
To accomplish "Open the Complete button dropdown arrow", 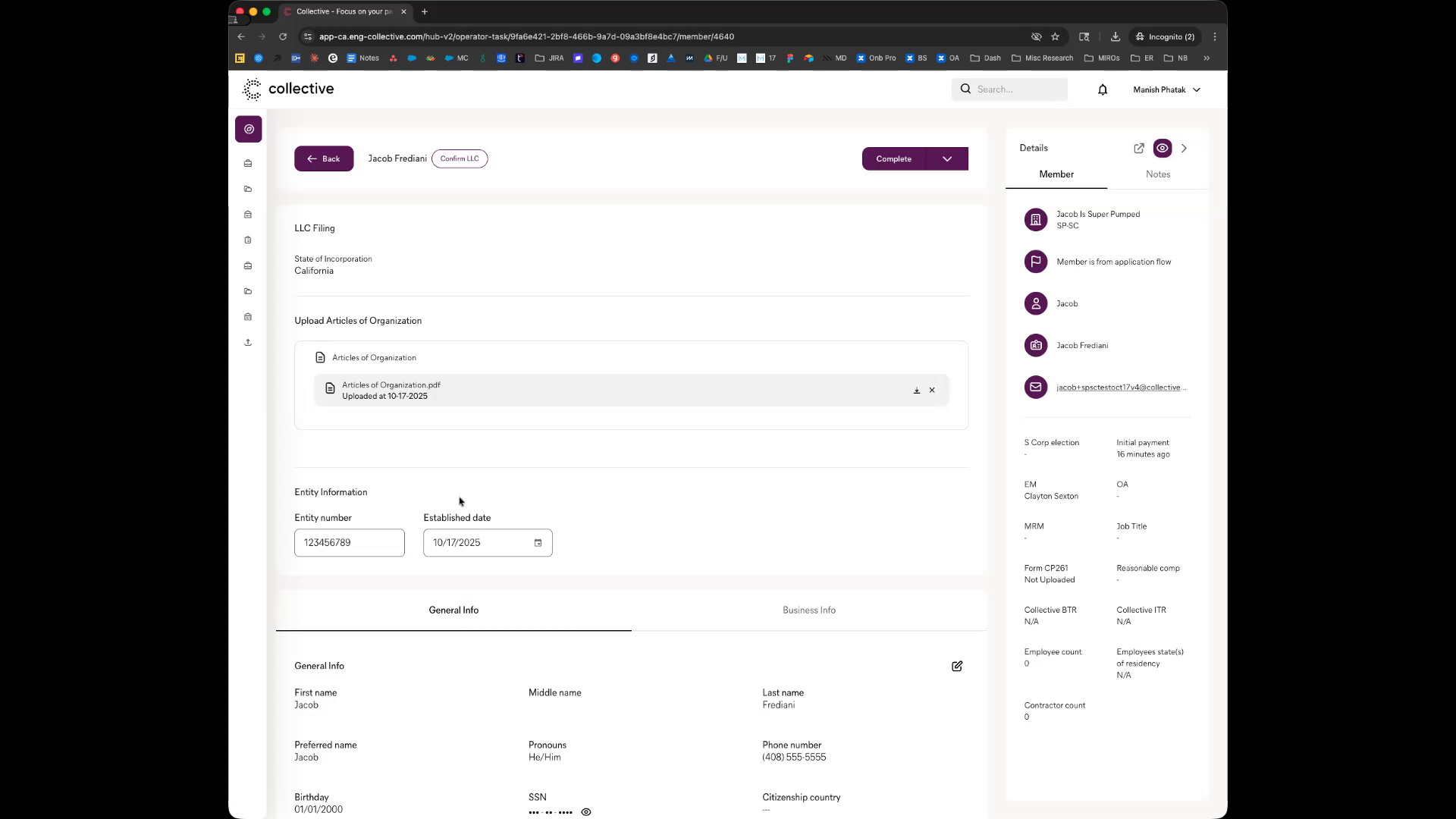I will click(x=947, y=159).
